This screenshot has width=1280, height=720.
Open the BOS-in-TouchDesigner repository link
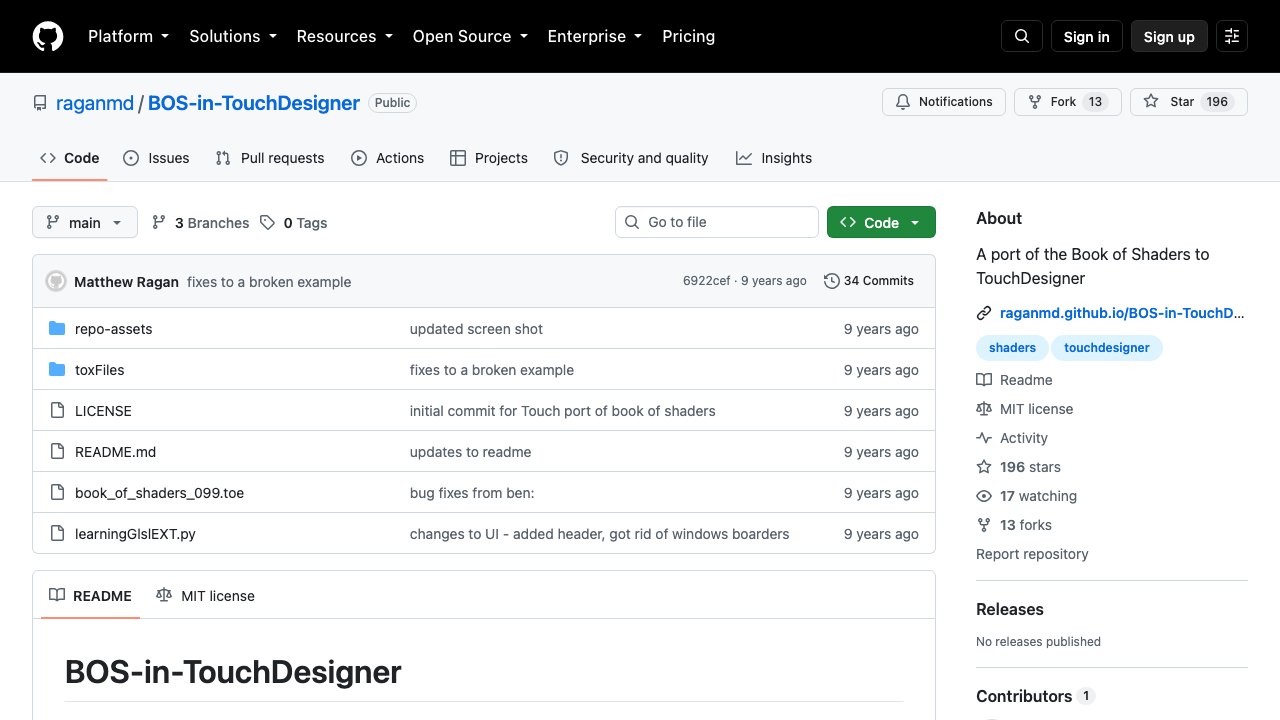click(254, 103)
